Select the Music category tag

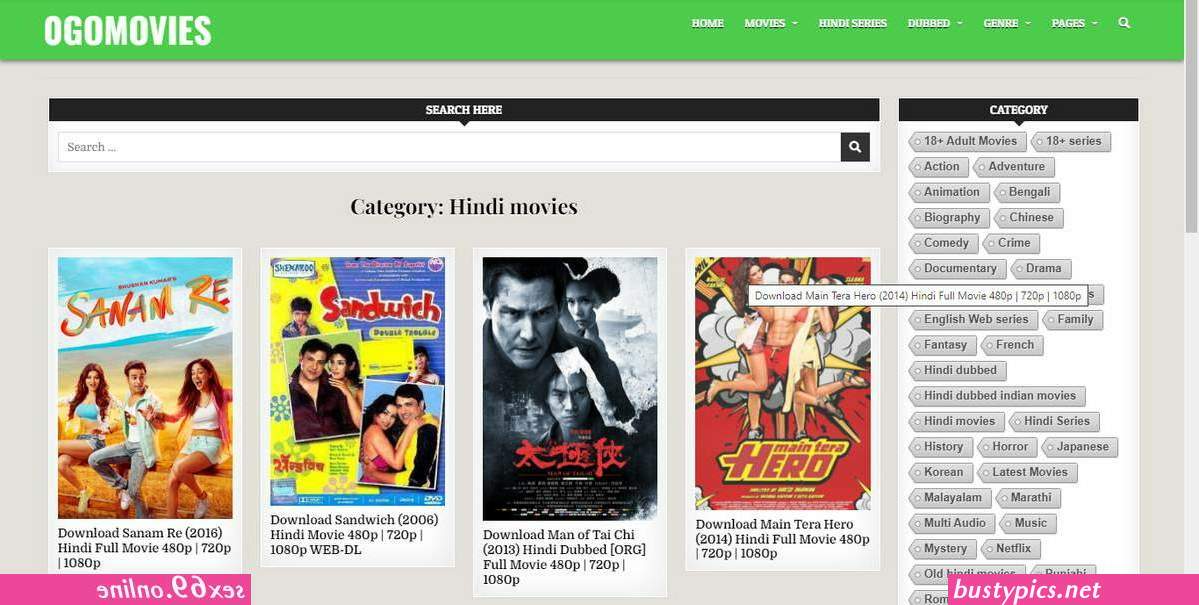pyautogui.click(x=1028, y=523)
